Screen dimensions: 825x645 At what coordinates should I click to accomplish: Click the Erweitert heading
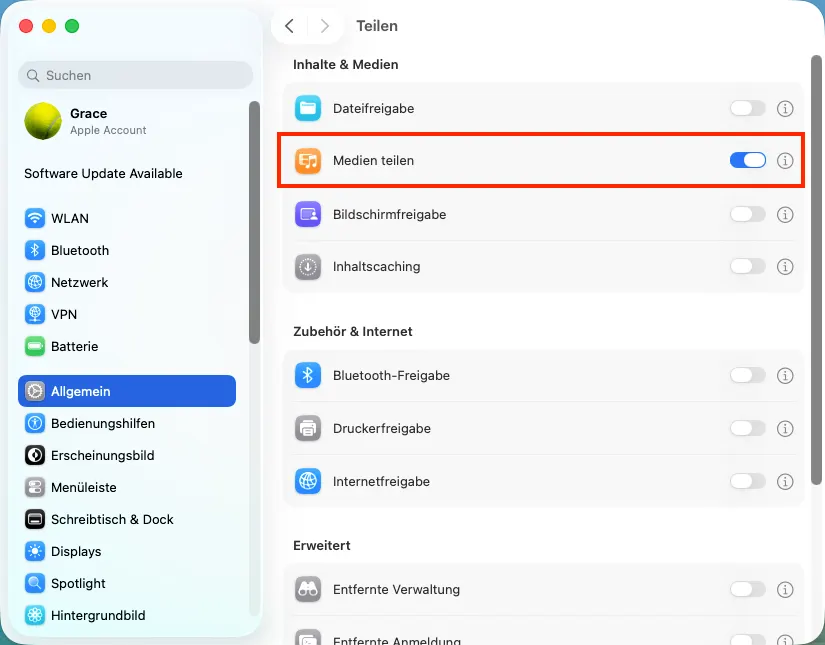click(321, 546)
